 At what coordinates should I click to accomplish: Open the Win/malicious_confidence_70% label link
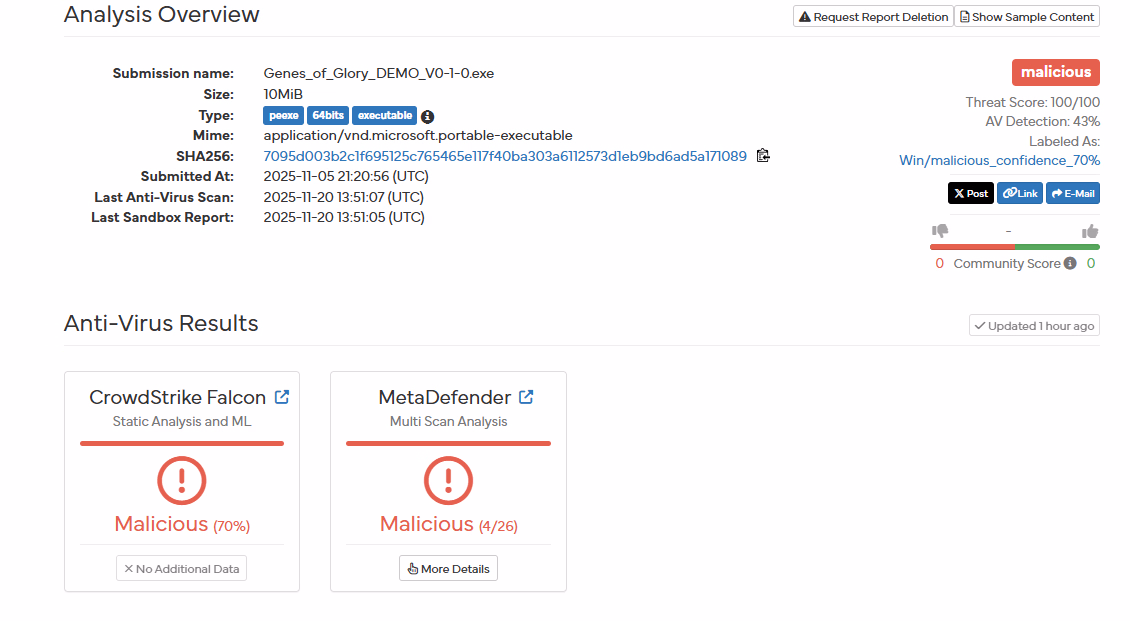coord(999,160)
